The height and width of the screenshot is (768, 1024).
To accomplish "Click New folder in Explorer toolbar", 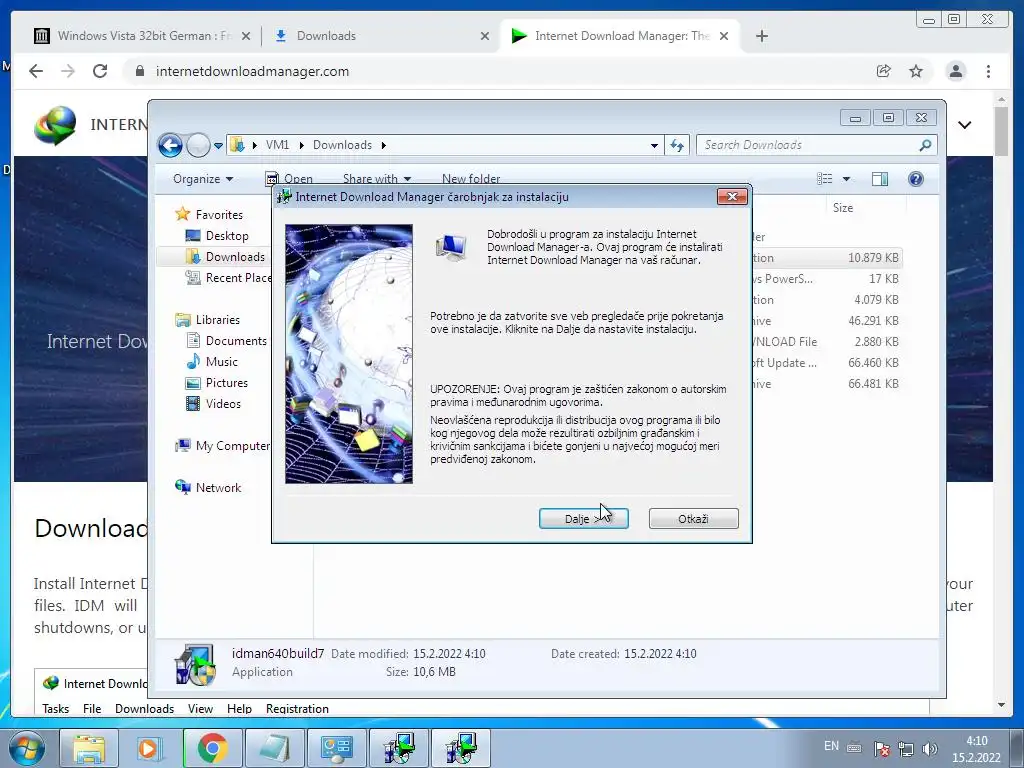I will 471,179.
